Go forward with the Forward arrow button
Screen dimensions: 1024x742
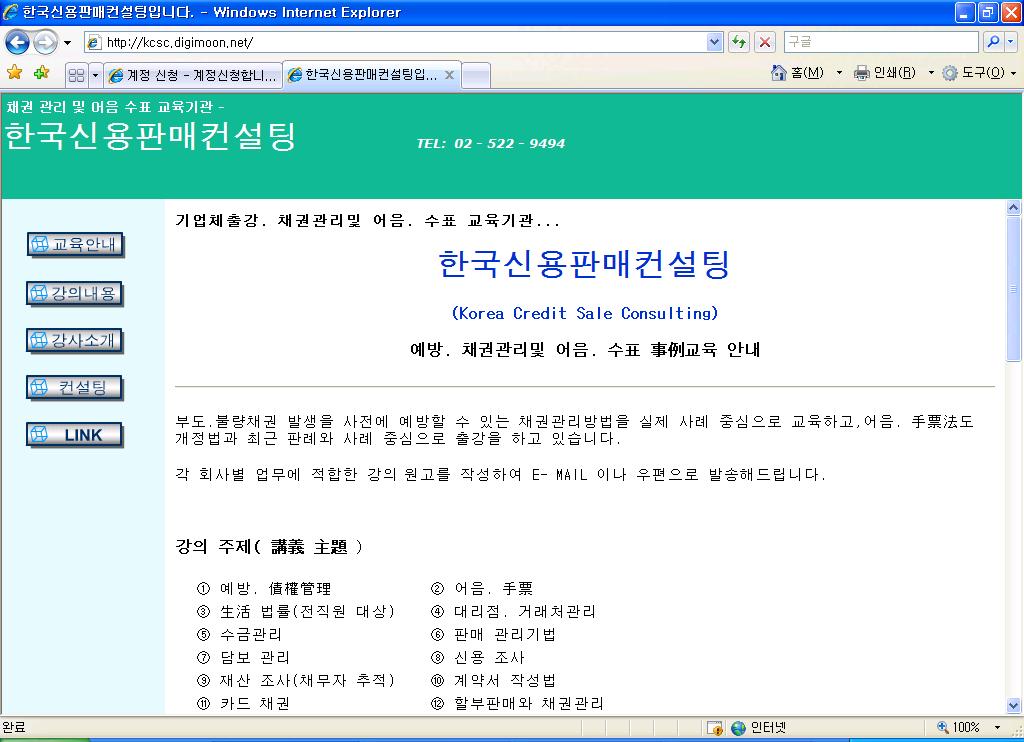point(45,43)
